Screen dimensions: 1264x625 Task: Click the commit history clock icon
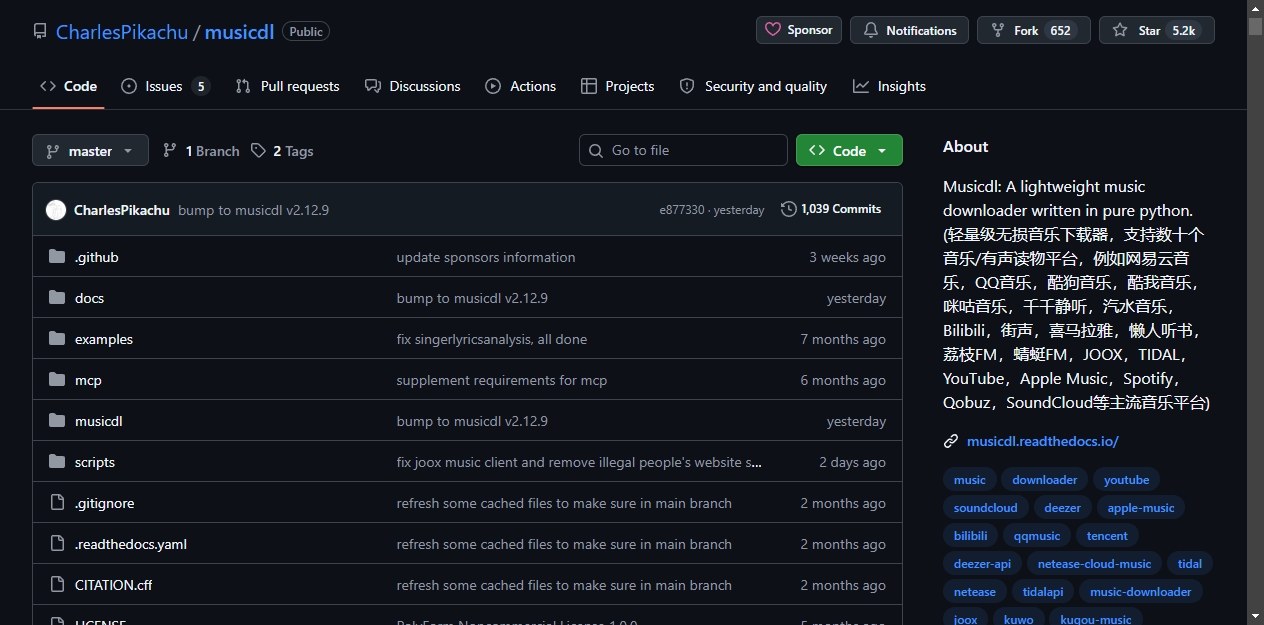click(789, 209)
